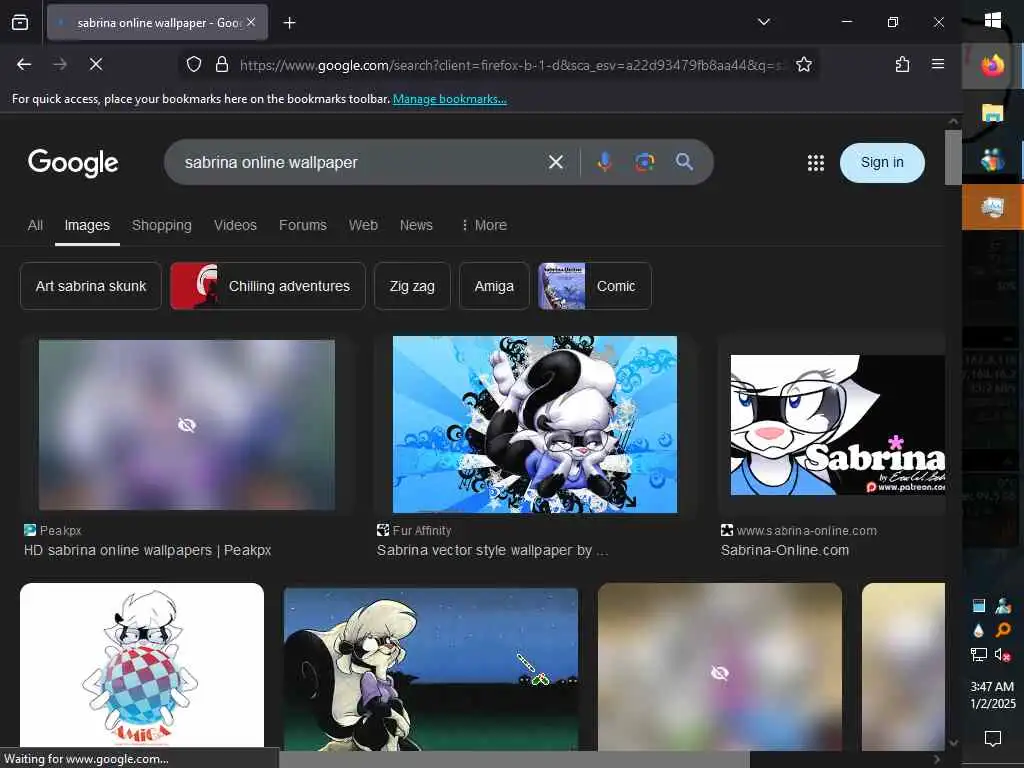Image resolution: width=1024 pixels, height=768 pixels.
Task: Open Firefox View icon in the tab bar
Action: click(20, 23)
